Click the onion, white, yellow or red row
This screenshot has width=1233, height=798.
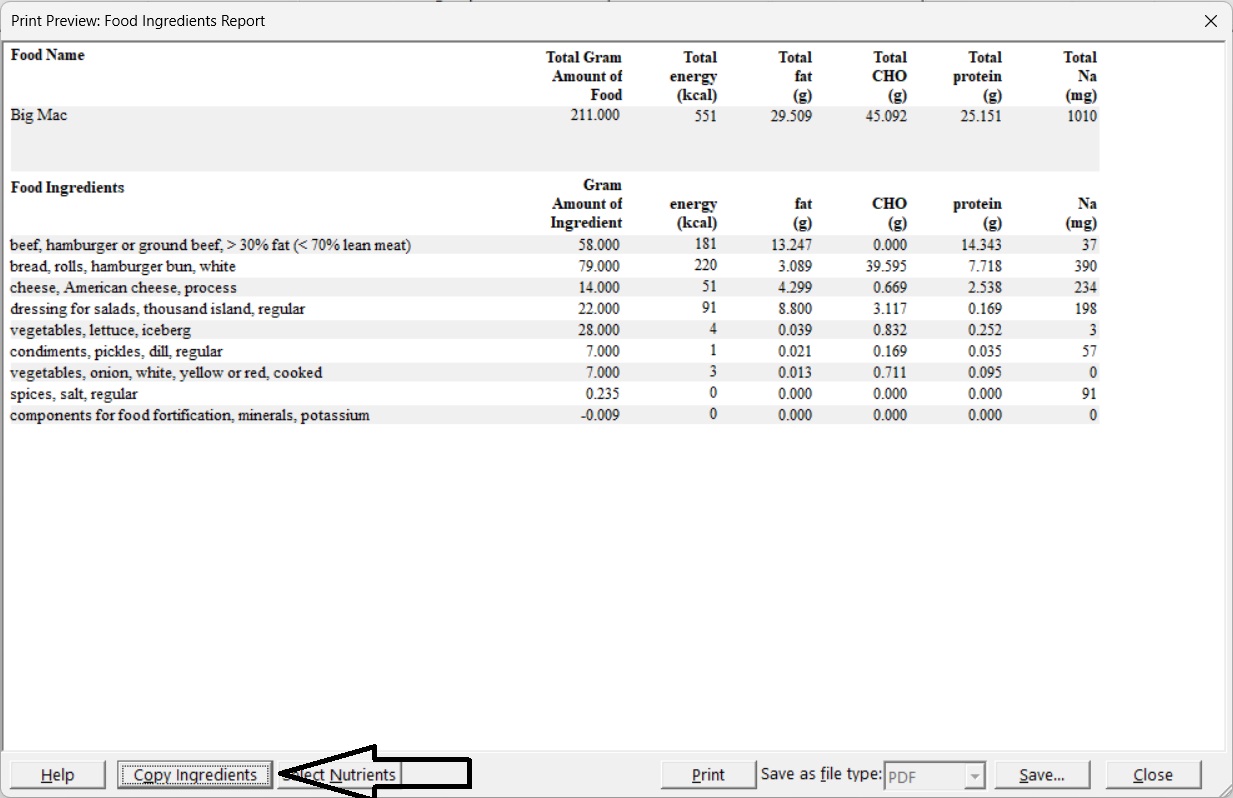tap(166, 373)
